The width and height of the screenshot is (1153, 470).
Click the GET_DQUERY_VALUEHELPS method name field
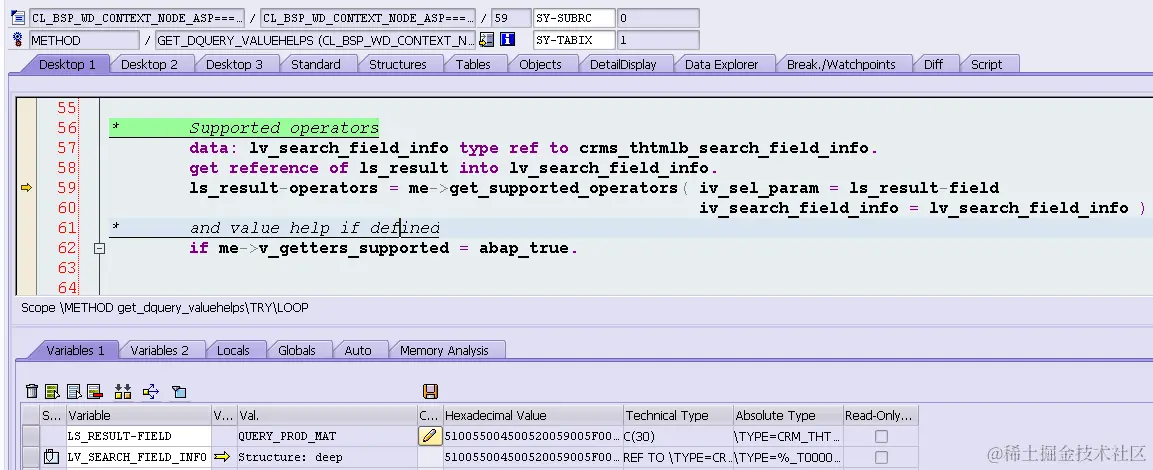click(x=315, y=40)
